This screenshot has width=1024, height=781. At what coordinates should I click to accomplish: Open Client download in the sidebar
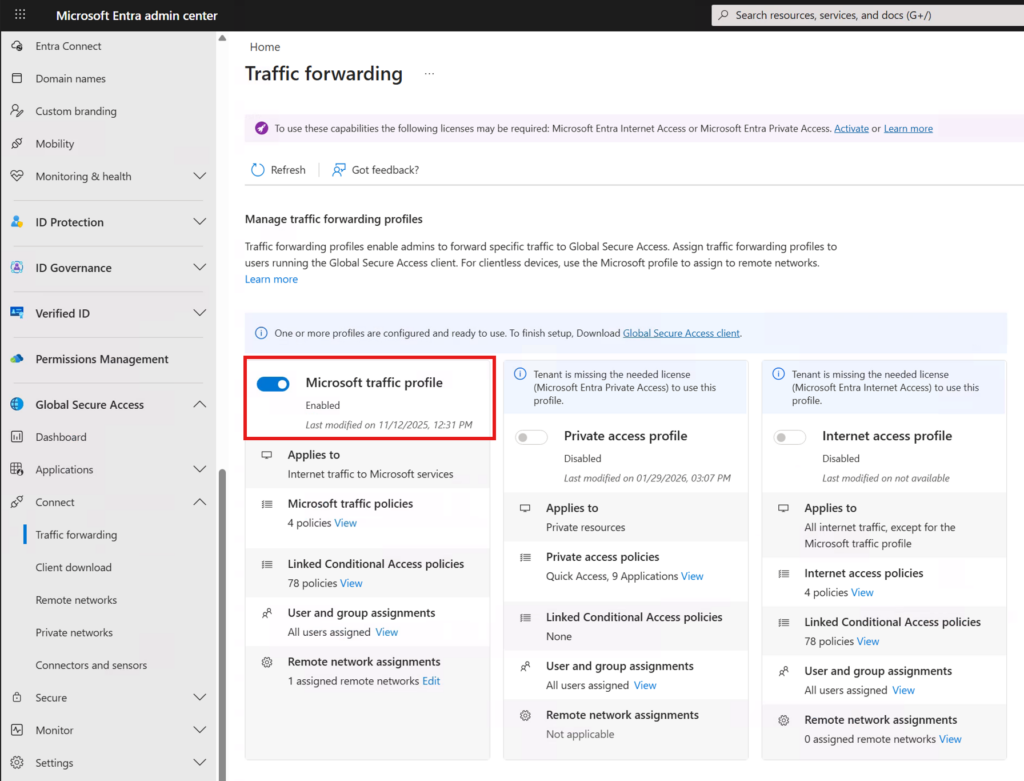coord(73,567)
